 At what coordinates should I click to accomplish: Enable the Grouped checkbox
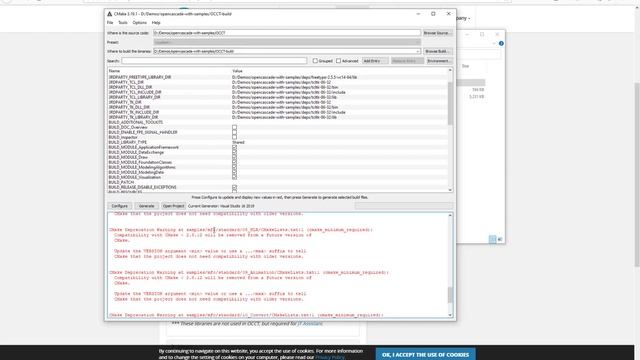pyautogui.click(x=315, y=61)
